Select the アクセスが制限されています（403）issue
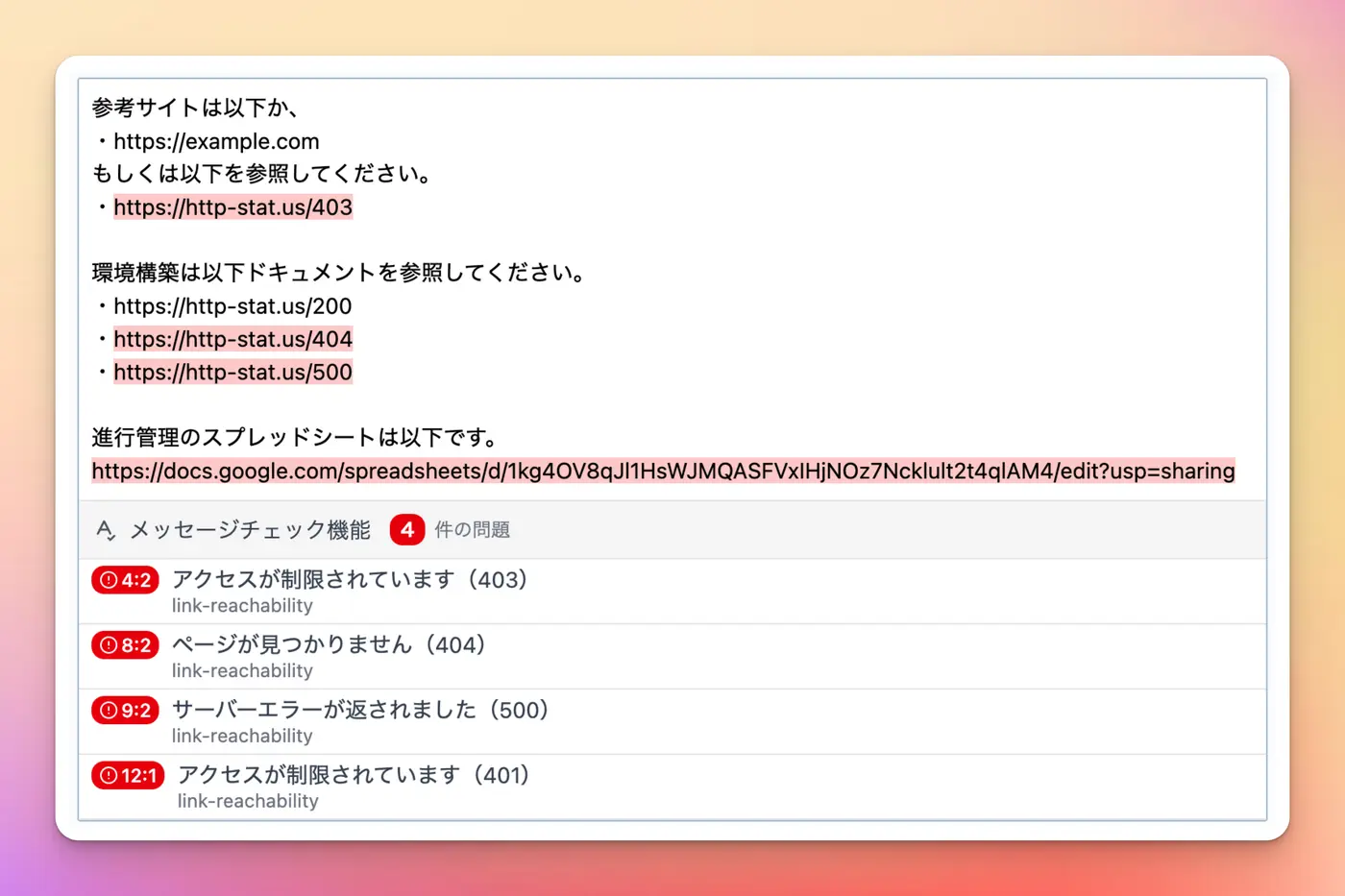This screenshot has width=1345, height=896. (672, 592)
